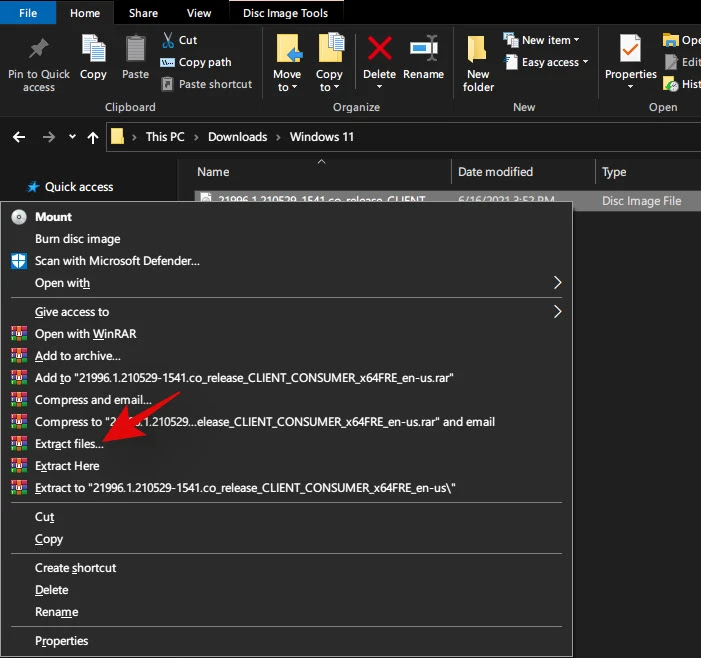The width and height of the screenshot is (701, 658).
Task: Choose Burn disc image
Action: [286, 239]
